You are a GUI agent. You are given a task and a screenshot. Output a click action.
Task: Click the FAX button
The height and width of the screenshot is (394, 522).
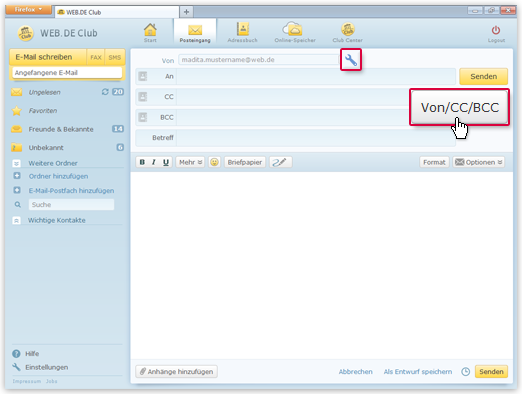tap(96, 57)
